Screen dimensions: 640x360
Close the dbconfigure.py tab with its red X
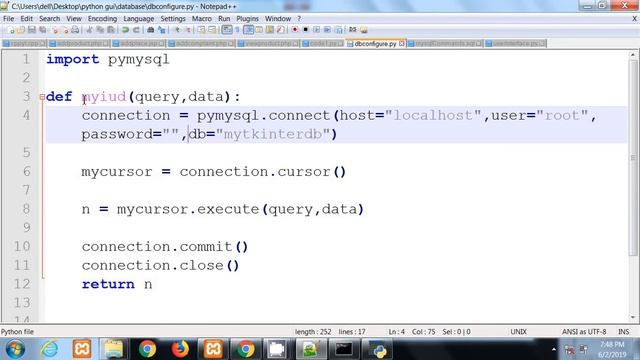[402, 43]
